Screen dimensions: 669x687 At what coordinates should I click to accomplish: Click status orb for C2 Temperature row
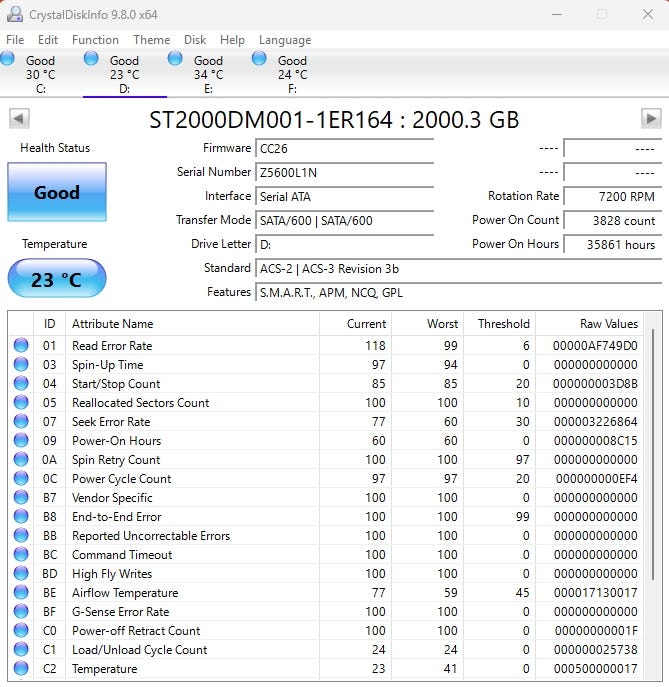coord(21,668)
